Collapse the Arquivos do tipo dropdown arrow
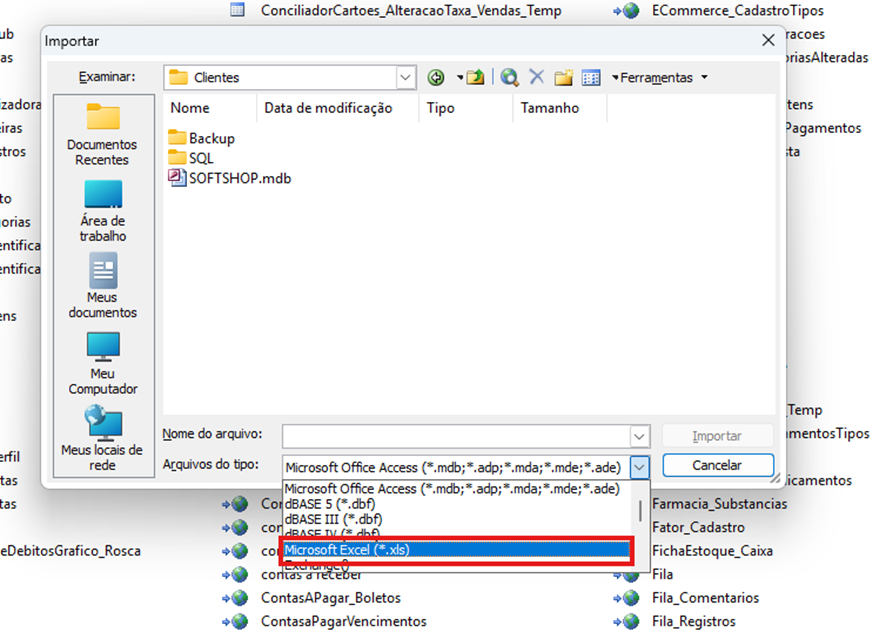 pyautogui.click(x=640, y=466)
